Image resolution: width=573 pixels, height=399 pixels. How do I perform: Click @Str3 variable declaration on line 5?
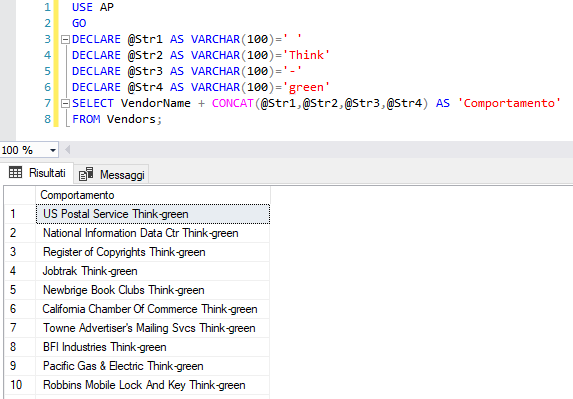[145, 71]
